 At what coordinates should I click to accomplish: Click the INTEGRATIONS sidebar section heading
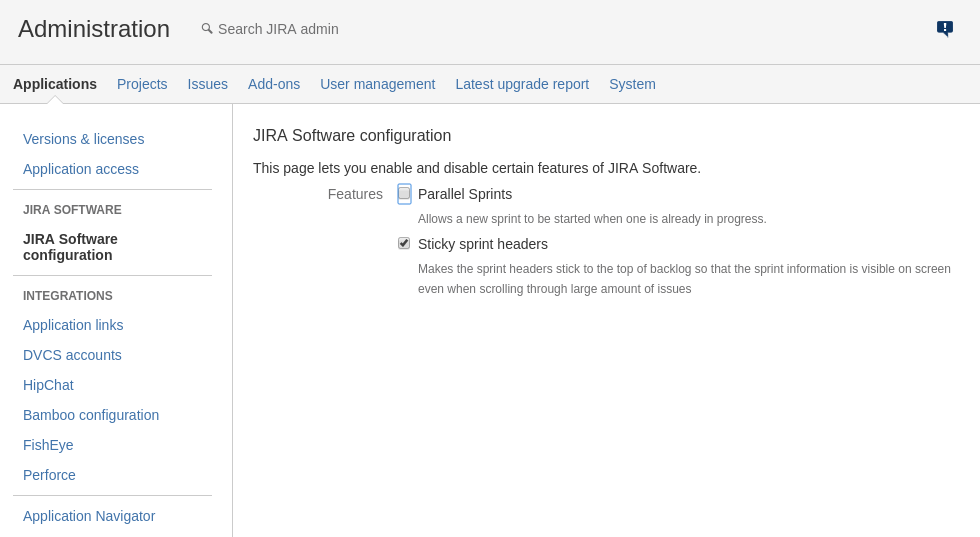point(68,296)
